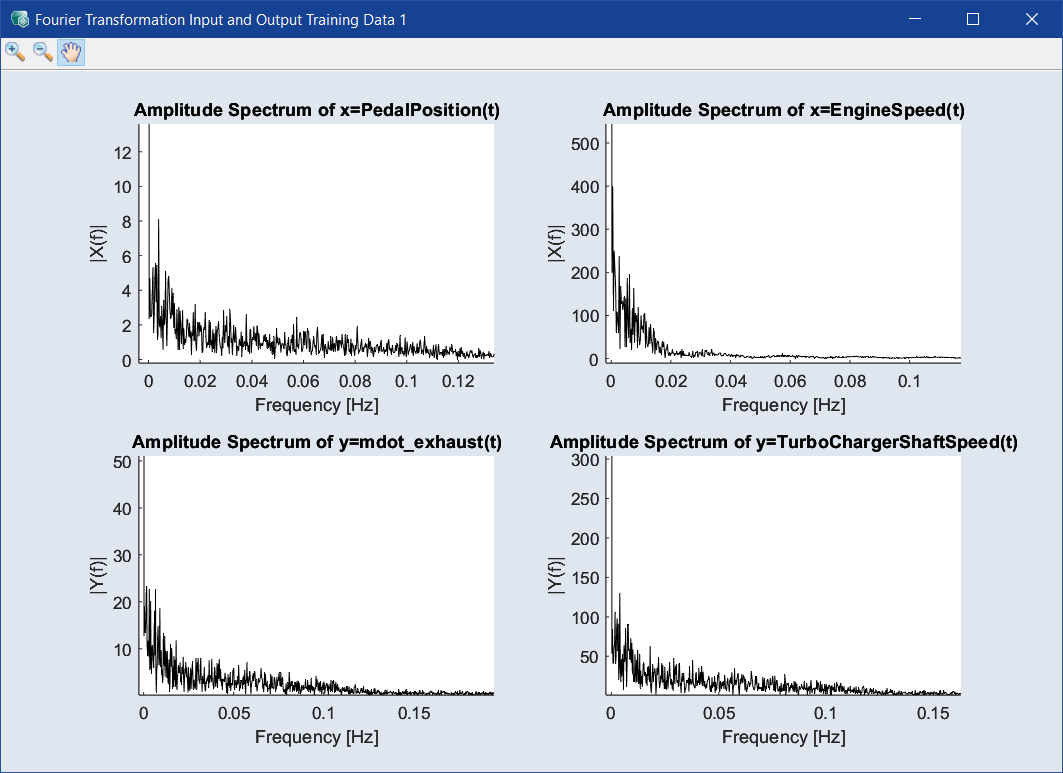
Task: Toggle the Pan hand tool
Action: [x=70, y=53]
